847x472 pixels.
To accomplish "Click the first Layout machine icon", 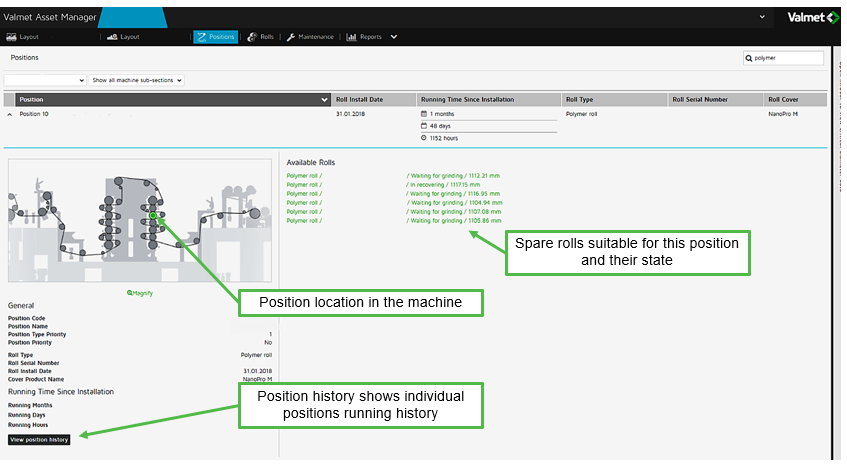I will click(11, 37).
